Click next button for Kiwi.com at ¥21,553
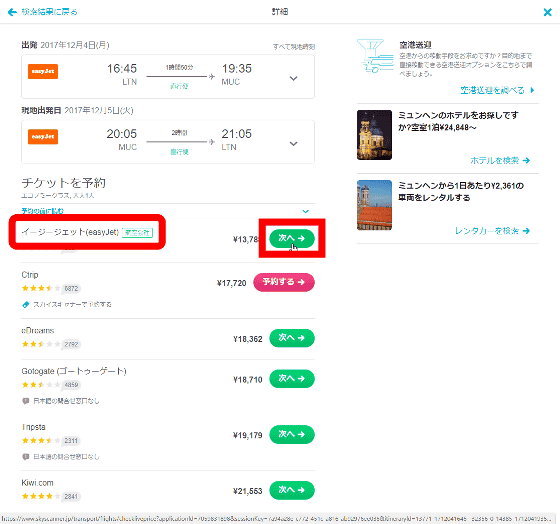560x524 pixels. click(x=292, y=490)
